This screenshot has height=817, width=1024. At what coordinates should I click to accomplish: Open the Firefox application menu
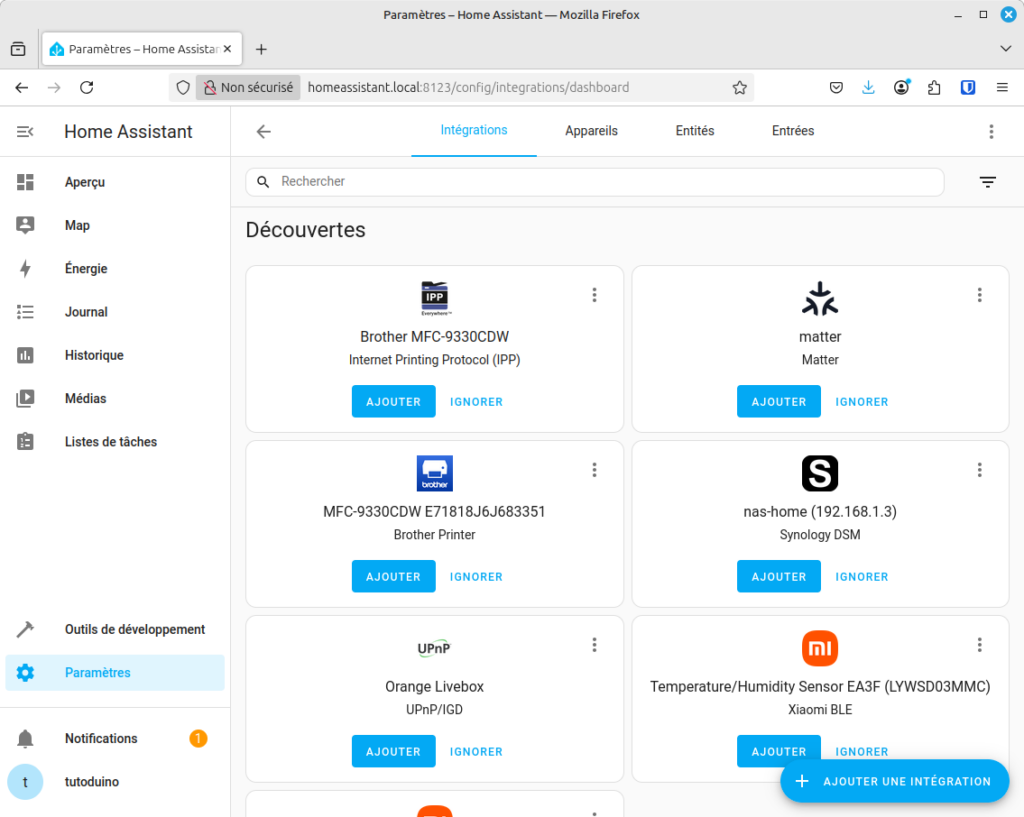[1002, 88]
